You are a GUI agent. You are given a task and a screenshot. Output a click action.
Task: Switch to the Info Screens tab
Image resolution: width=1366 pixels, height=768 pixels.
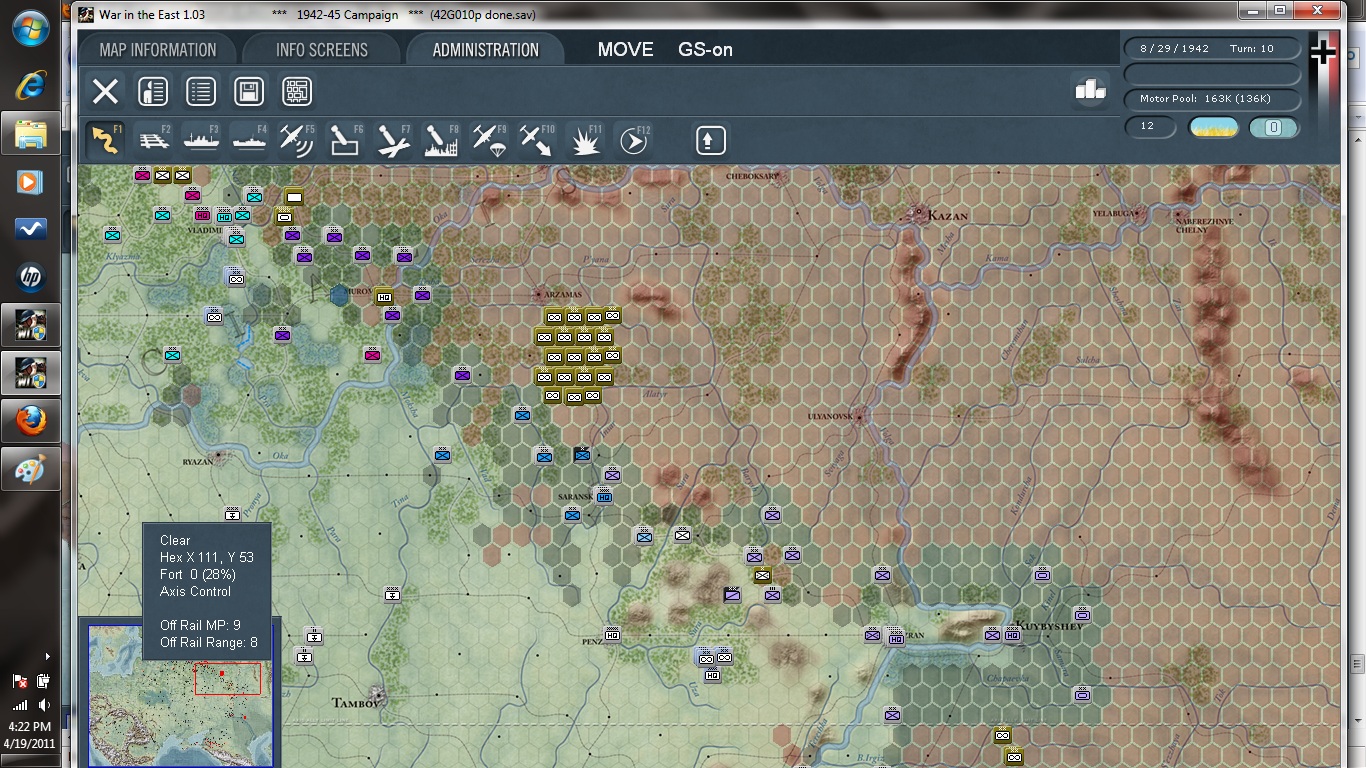[x=322, y=49]
